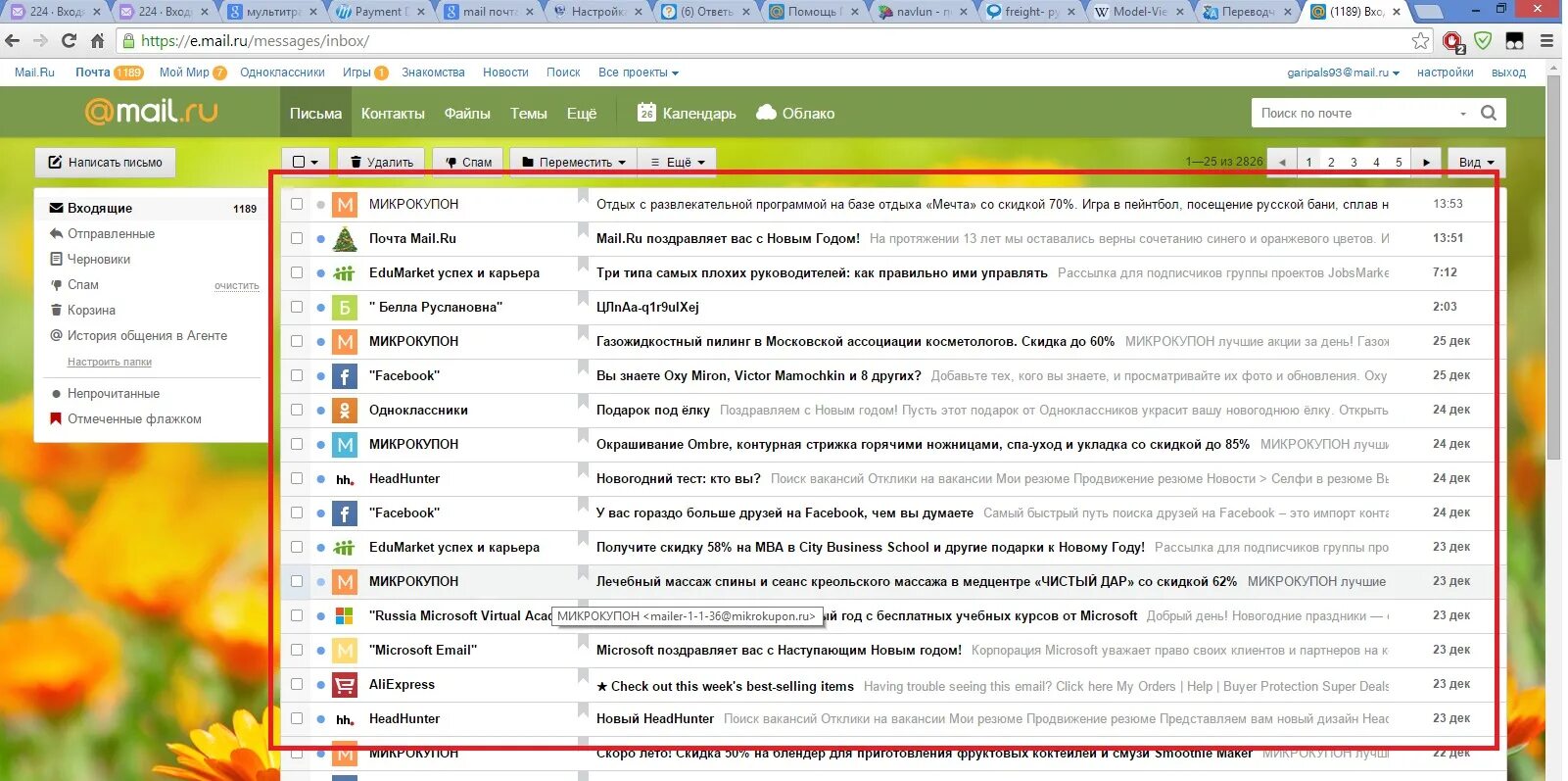Click Facebook avatar for Oxy Miron email

pyautogui.click(x=345, y=375)
